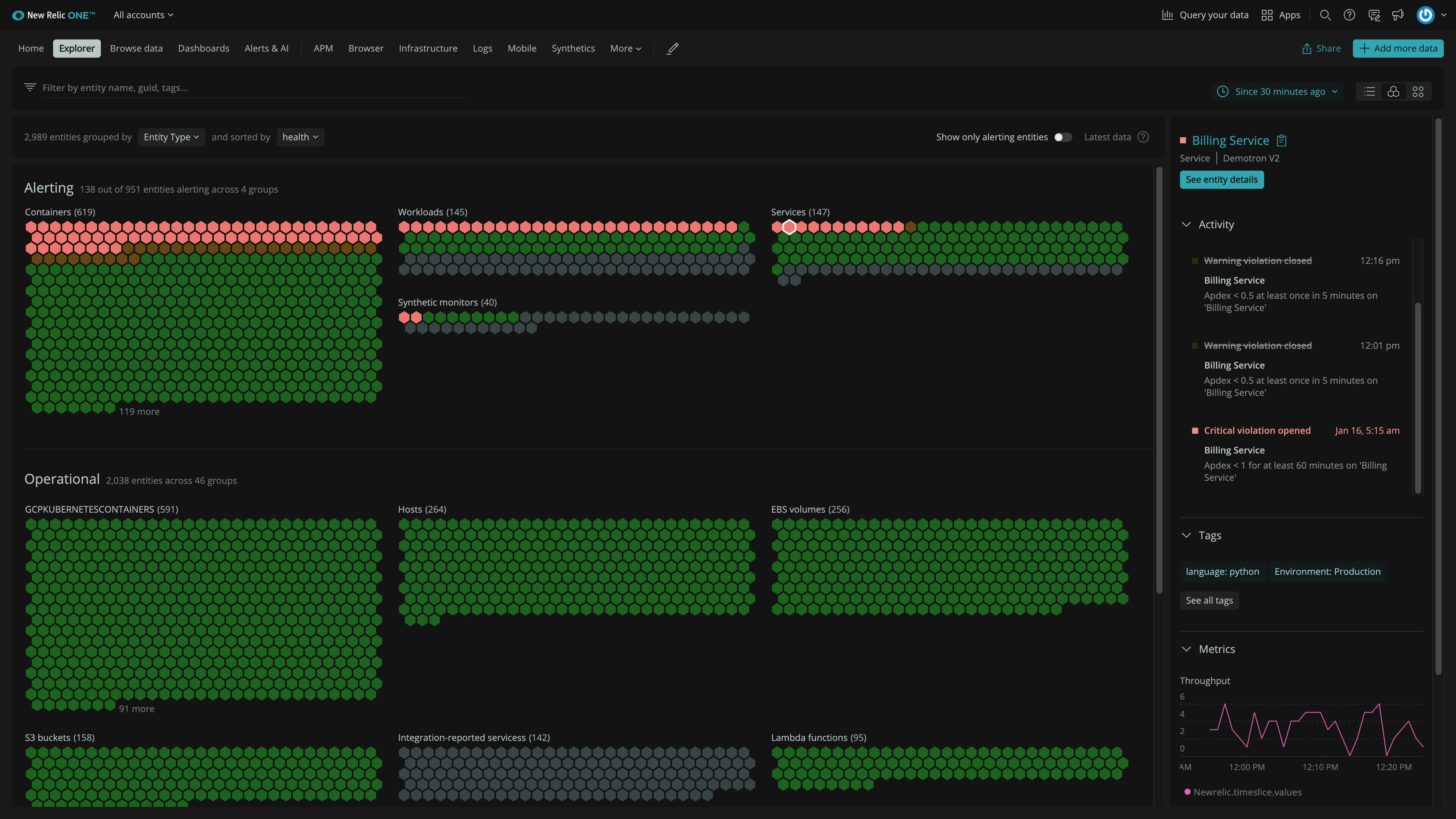The height and width of the screenshot is (819, 1456).
Task: Focus the Filter by entity name field
Action: coord(254,88)
